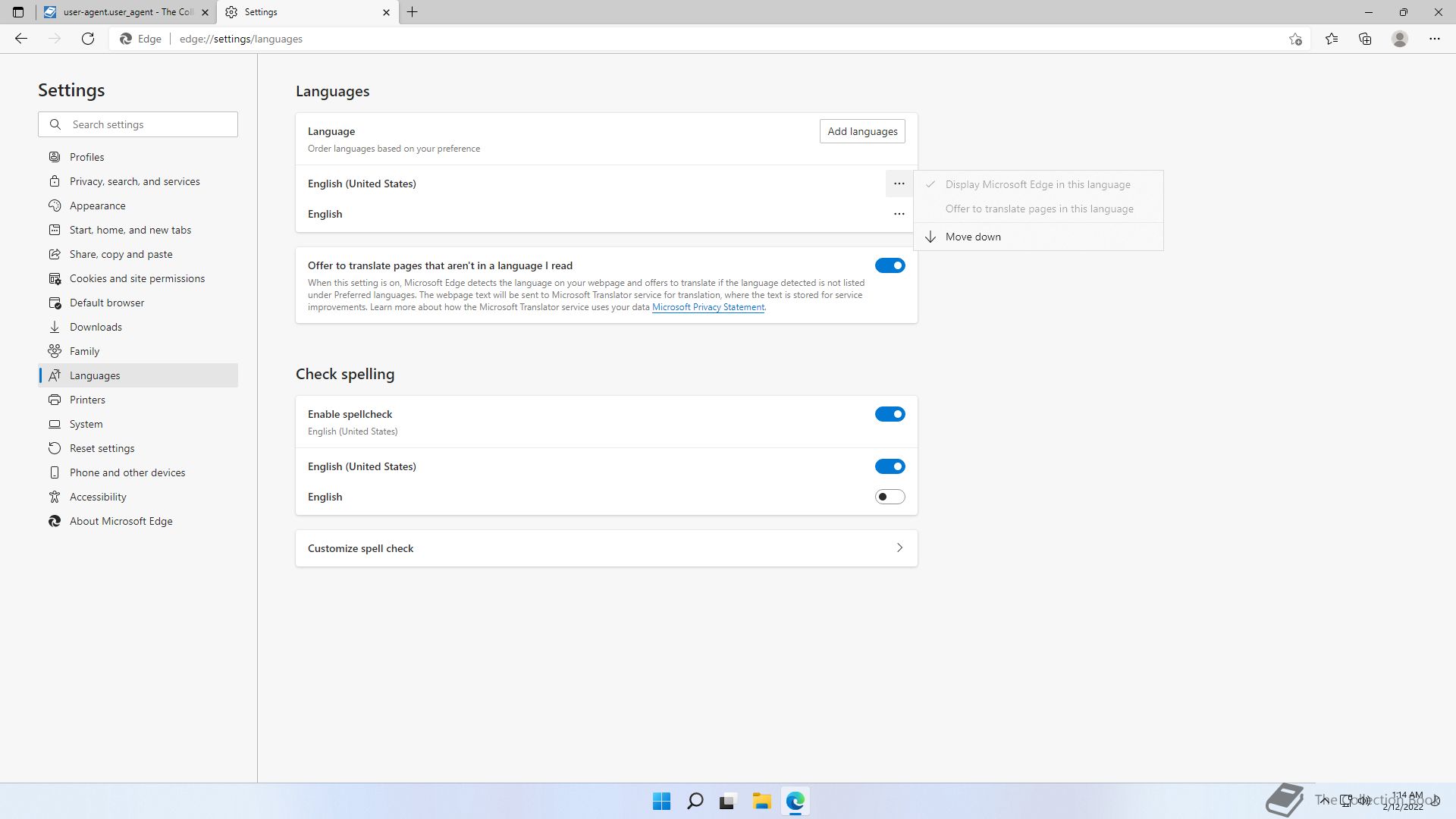This screenshot has width=1456, height=819.
Task: Open the Microsoft Privacy Statement link
Action: click(x=708, y=307)
